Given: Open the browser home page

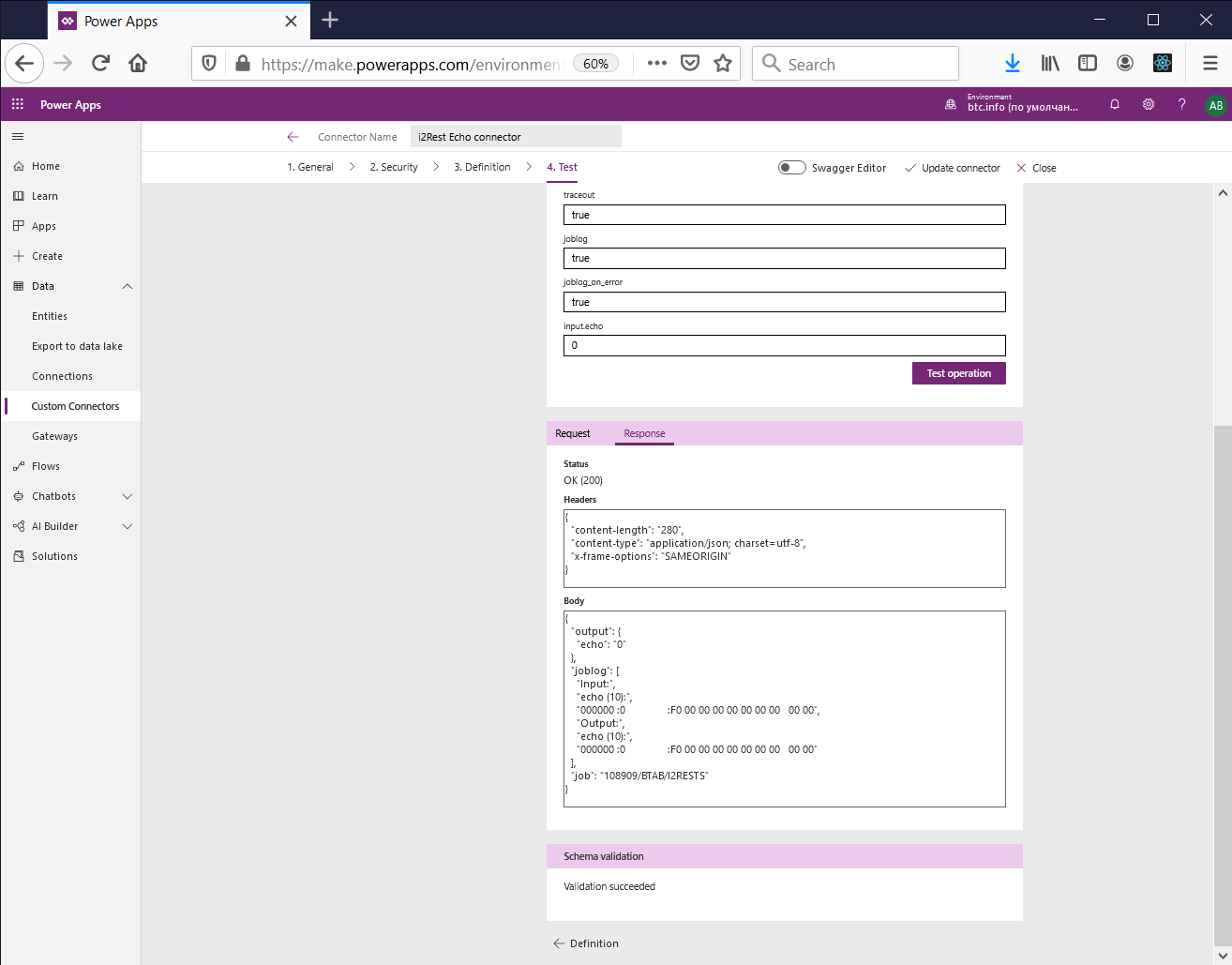Looking at the screenshot, I should (138, 64).
